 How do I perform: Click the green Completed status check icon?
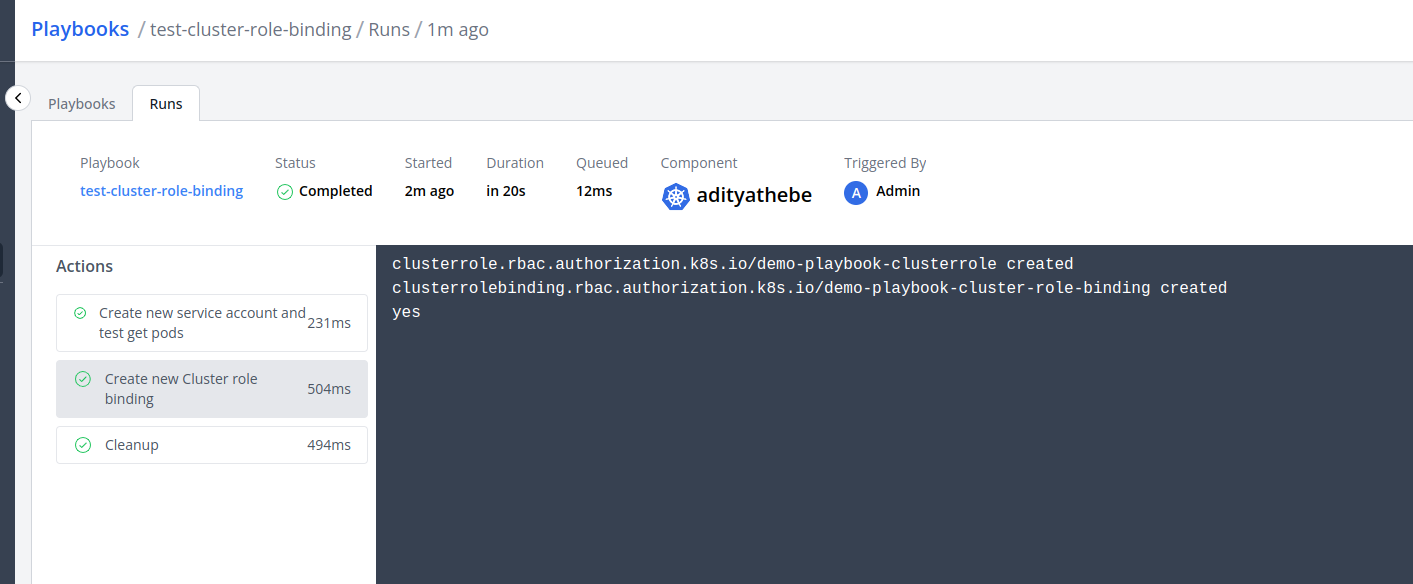285,192
